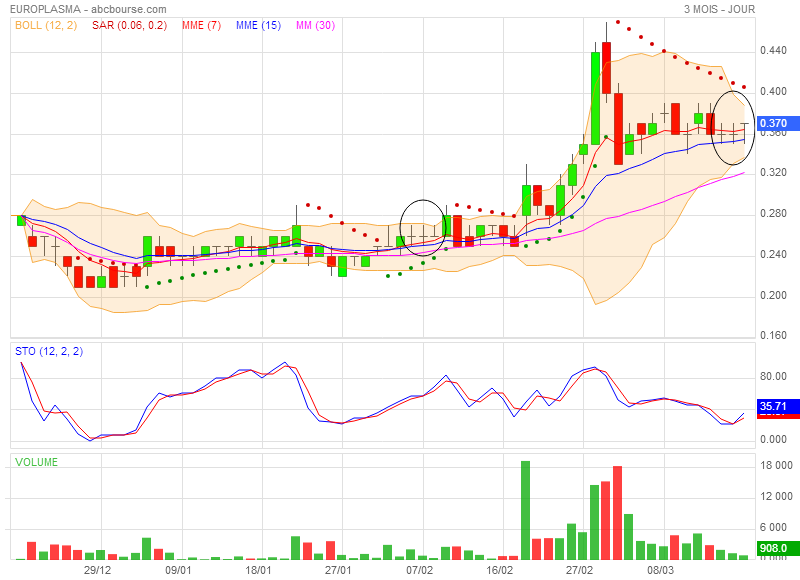Click the '3 MOIS - JOUR' period label

coord(719,9)
